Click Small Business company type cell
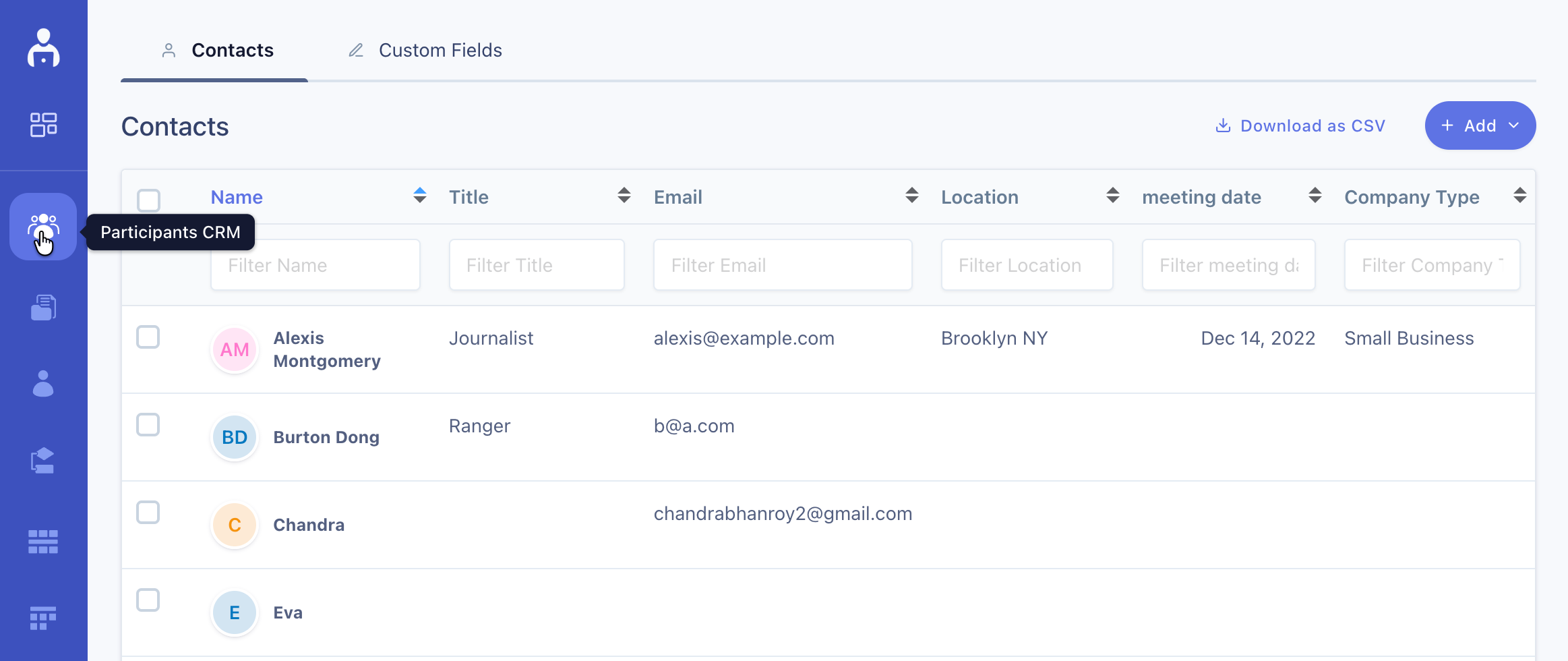 point(1409,338)
